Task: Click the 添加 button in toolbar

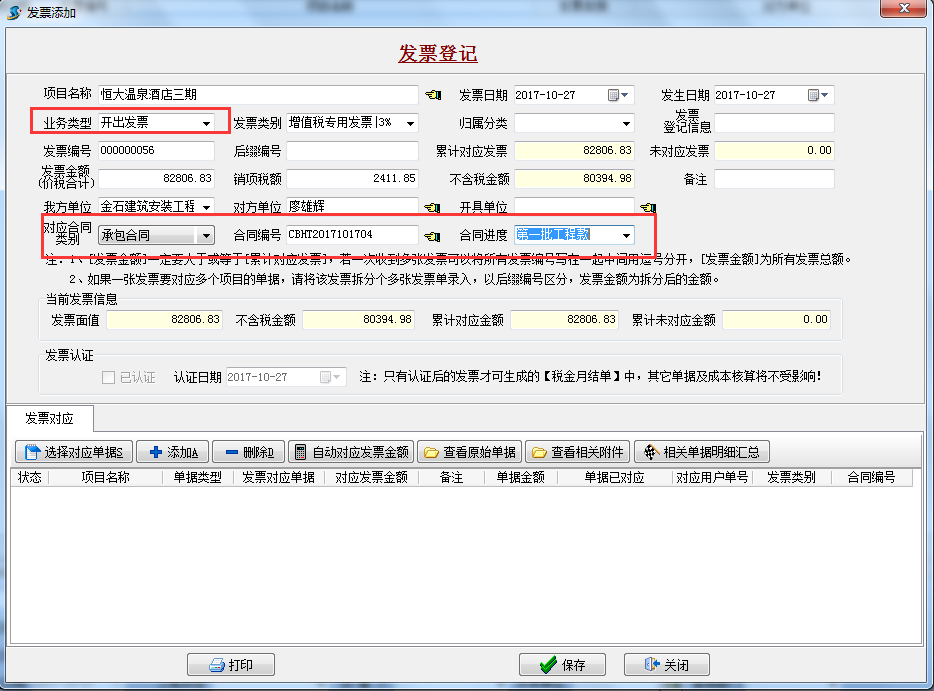Action: point(172,452)
